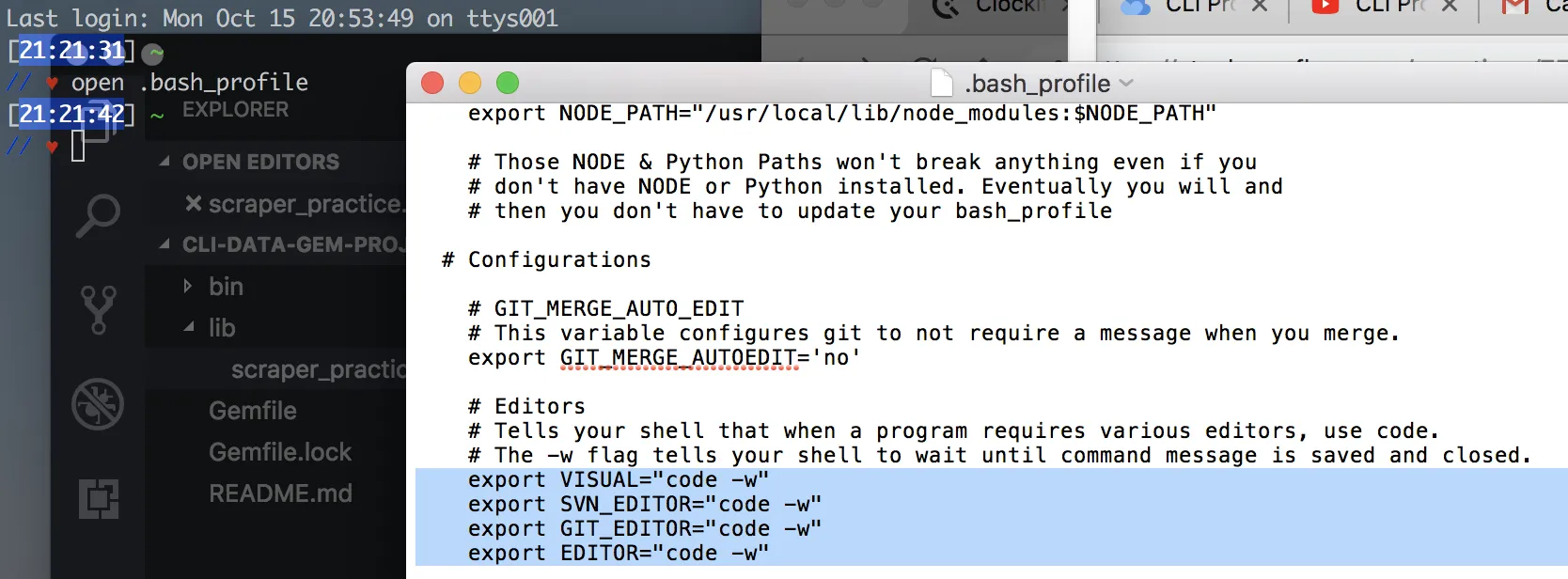Screen dimensions: 1568x579
Task: Close scraper_practice in Open Editors
Action: tap(193, 204)
